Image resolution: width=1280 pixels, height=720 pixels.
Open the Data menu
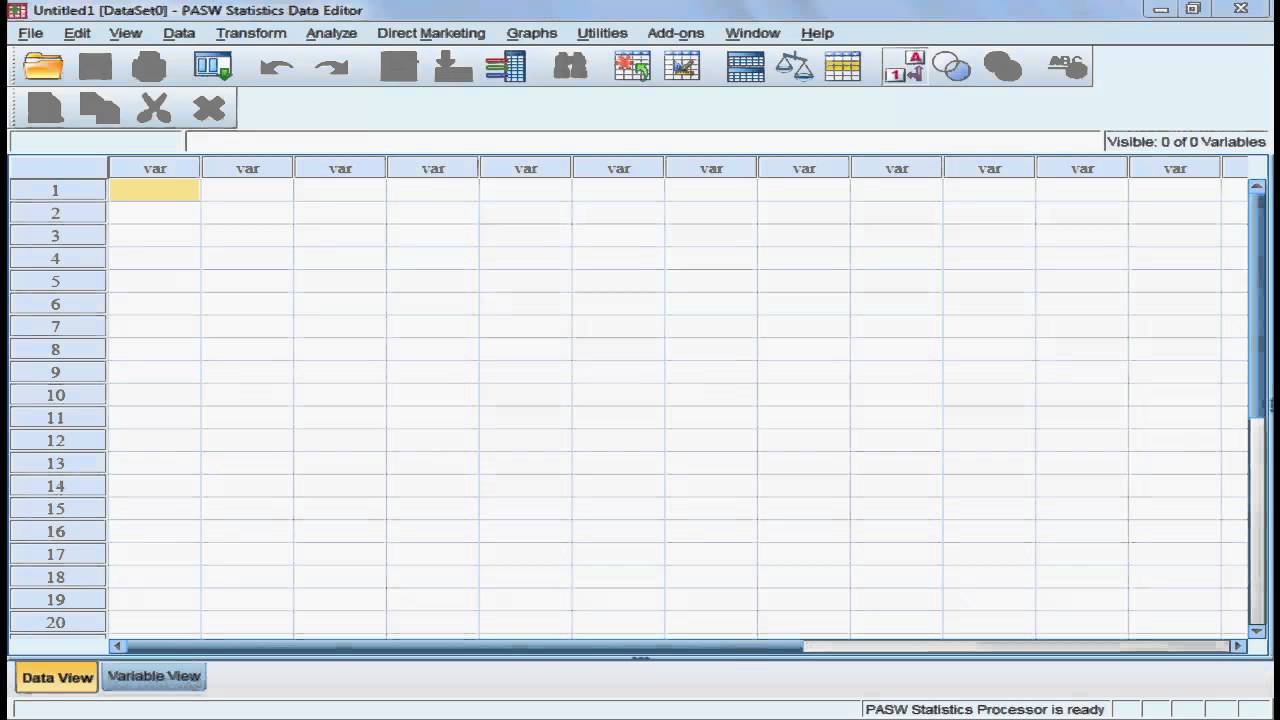pos(179,33)
